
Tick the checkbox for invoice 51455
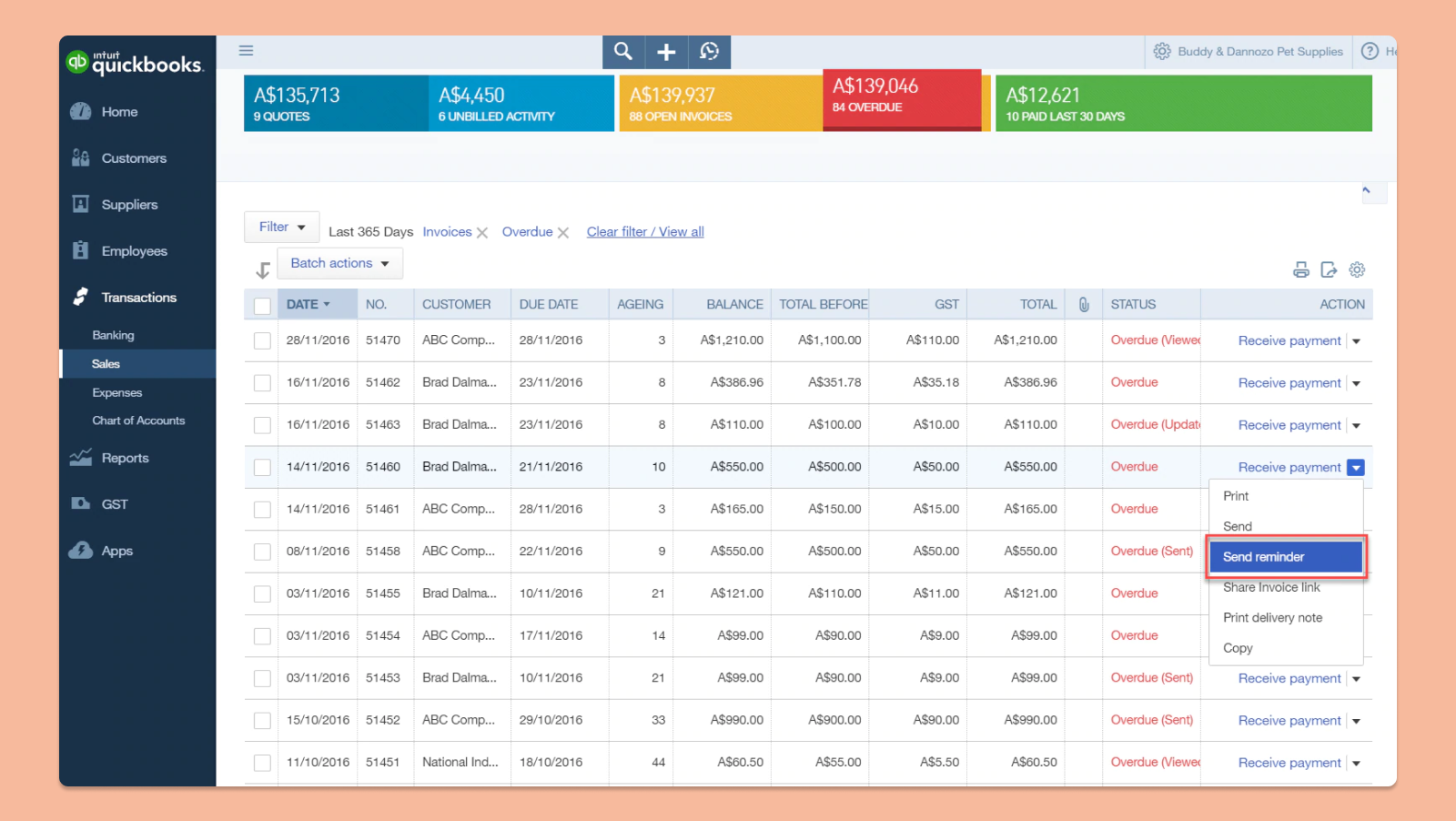point(262,593)
